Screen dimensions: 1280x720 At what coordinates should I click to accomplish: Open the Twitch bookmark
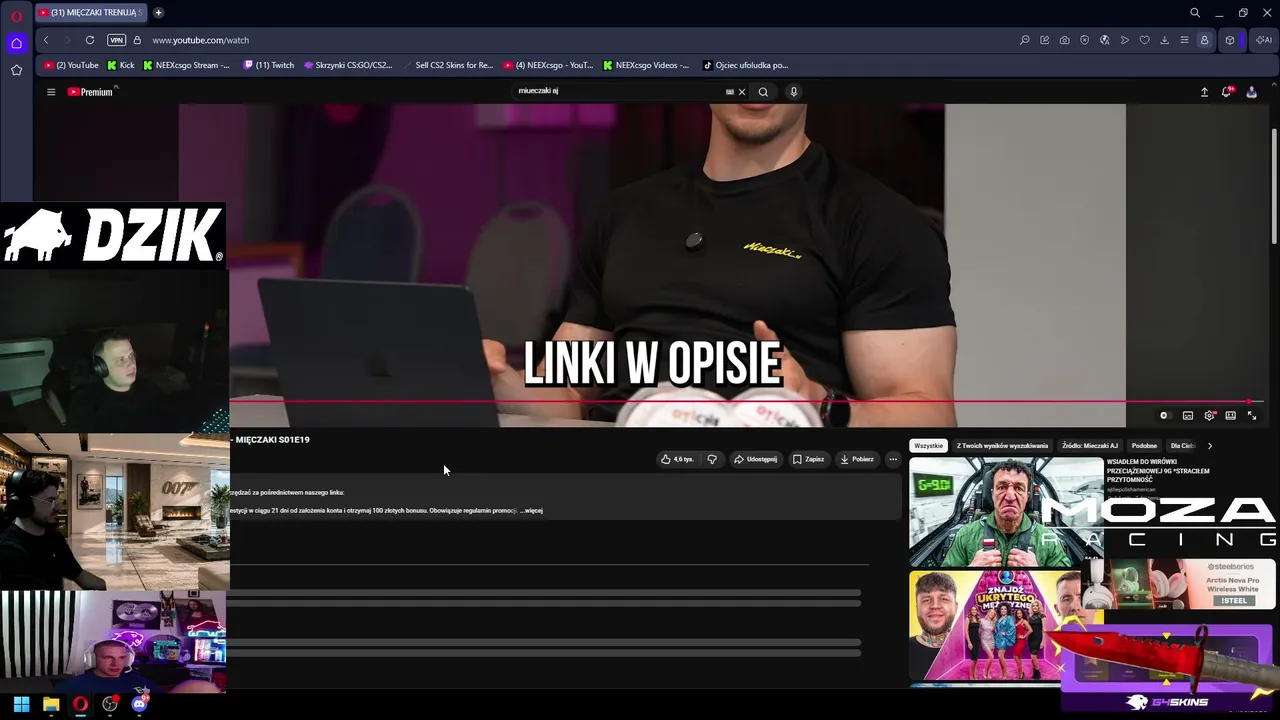[x=269, y=65]
